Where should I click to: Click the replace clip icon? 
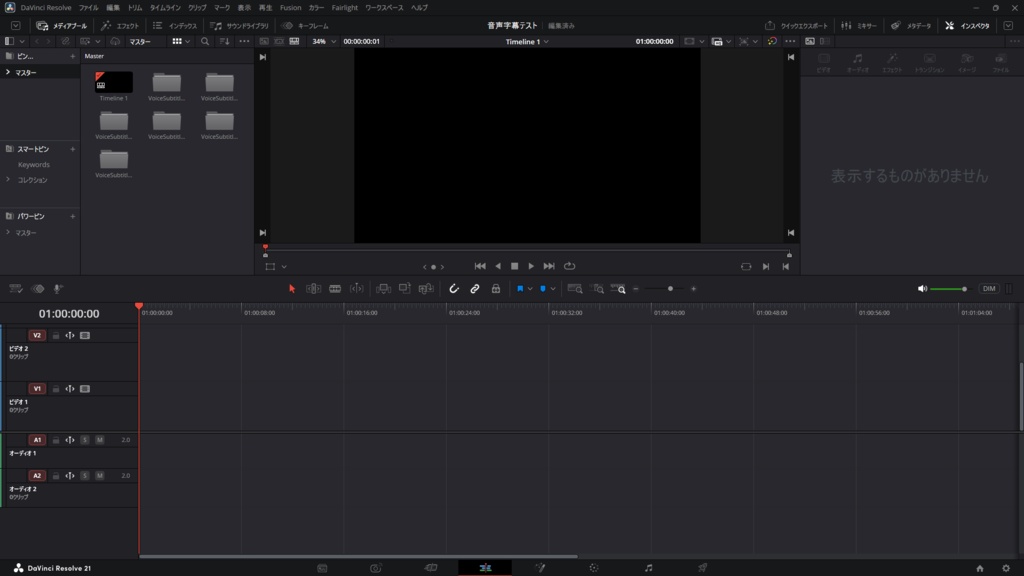coord(426,289)
